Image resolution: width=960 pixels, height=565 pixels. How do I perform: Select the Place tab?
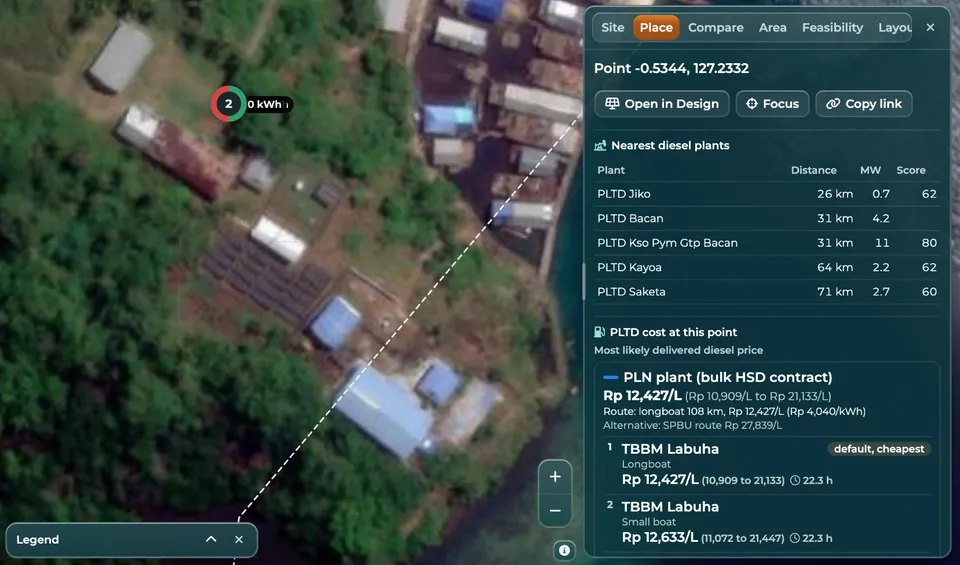click(x=656, y=28)
